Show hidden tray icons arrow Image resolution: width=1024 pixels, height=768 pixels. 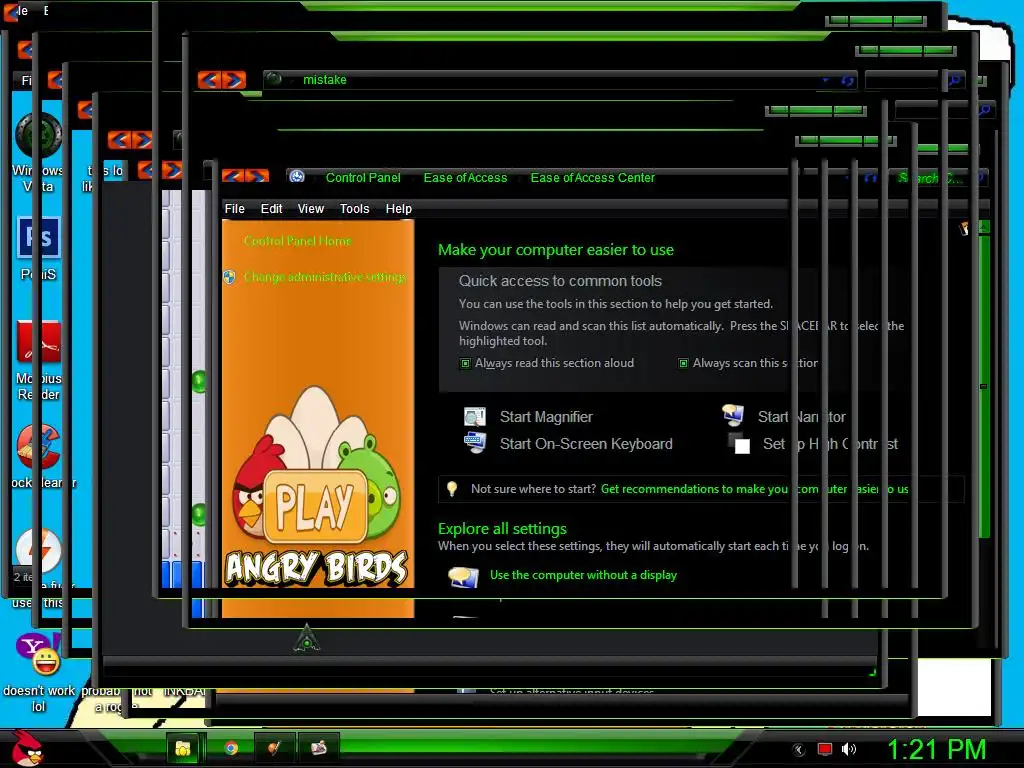coord(798,750)
